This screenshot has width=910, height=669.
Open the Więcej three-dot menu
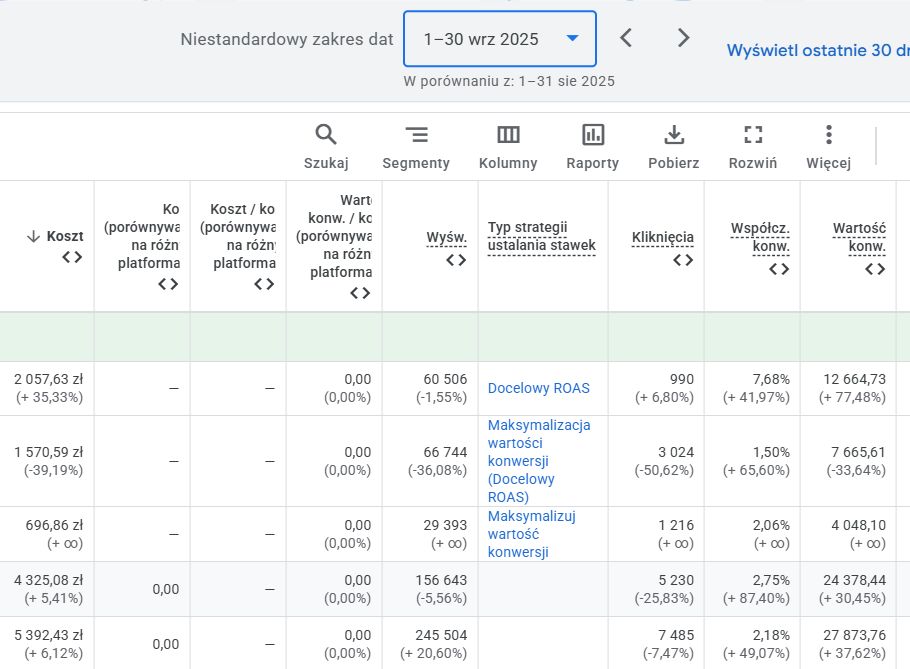(828, 147)
